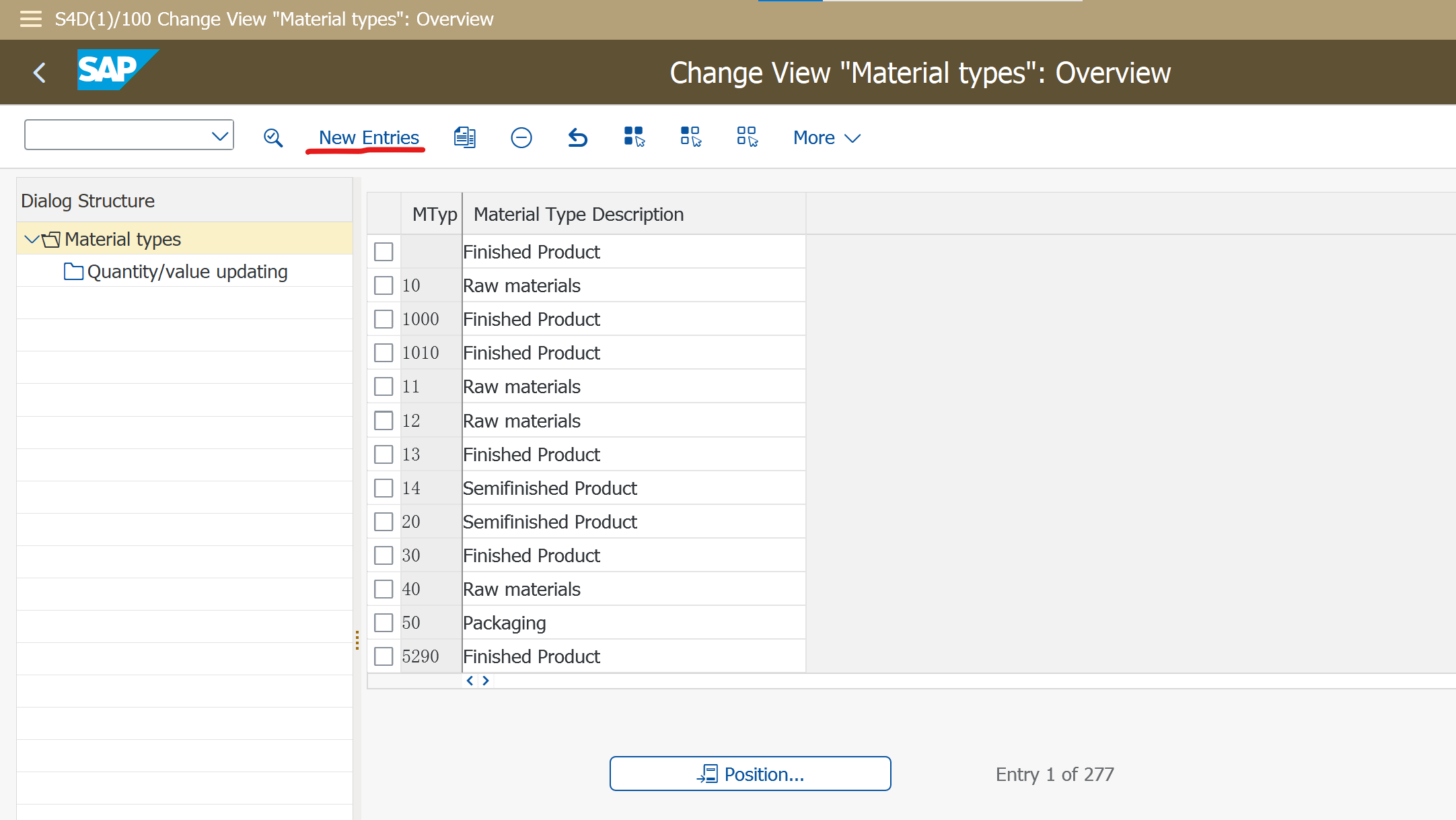
Task: Check the row for material type 40
Action: pyautogui.click(x=384, y=589)
